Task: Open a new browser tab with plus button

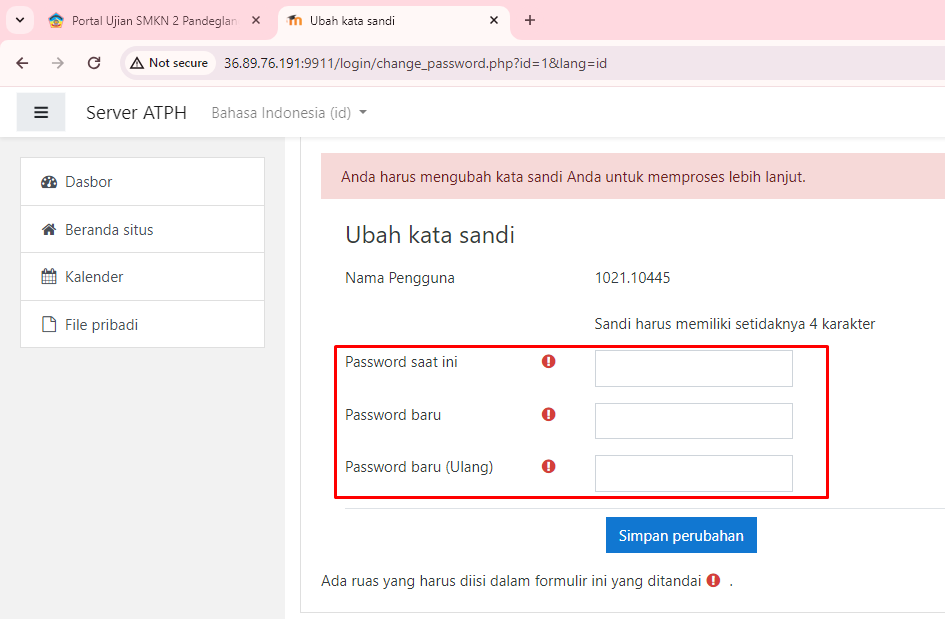Action: point(530,20)
